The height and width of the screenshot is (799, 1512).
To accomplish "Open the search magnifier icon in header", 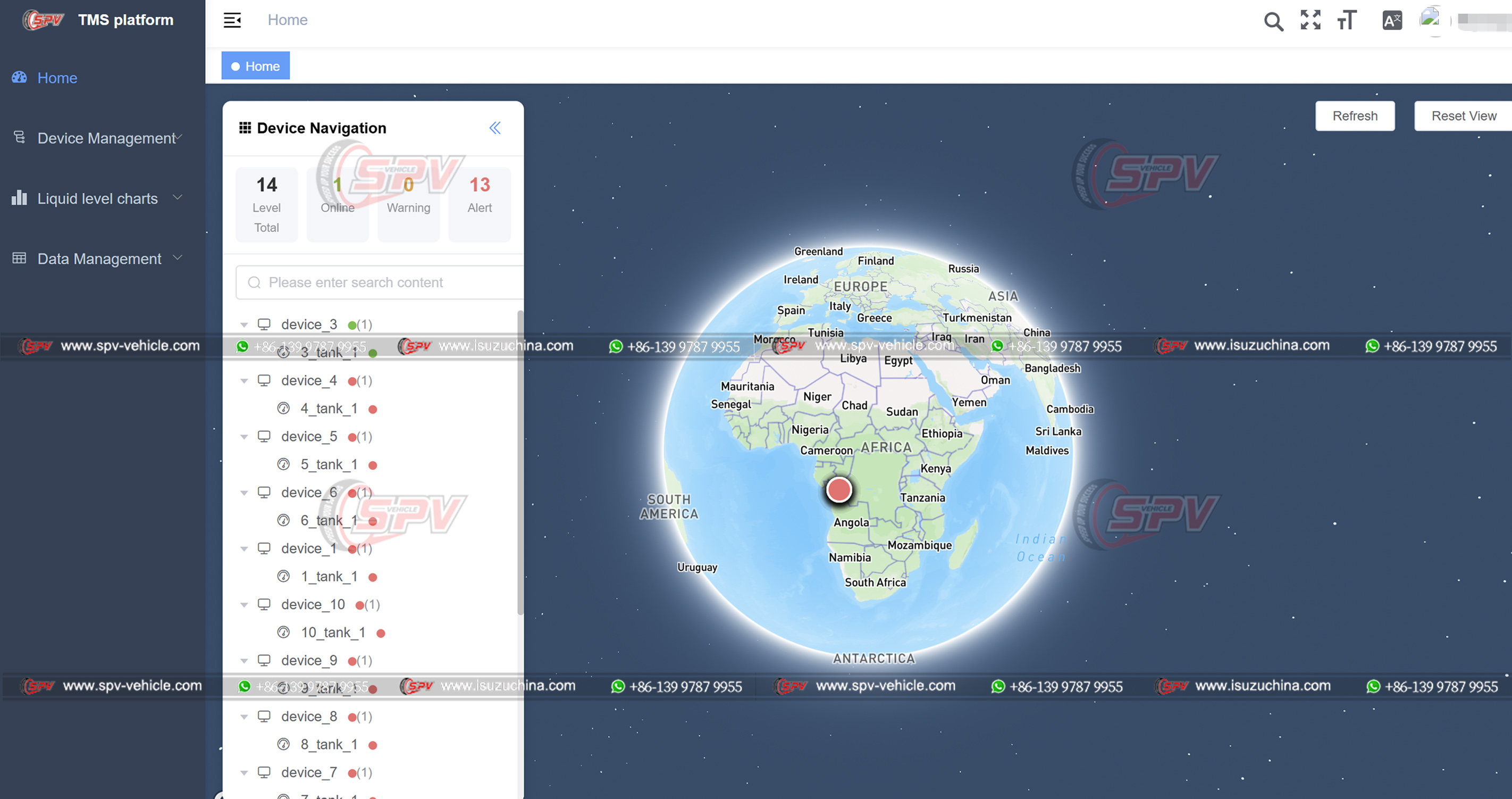I will pos(1273,21).
